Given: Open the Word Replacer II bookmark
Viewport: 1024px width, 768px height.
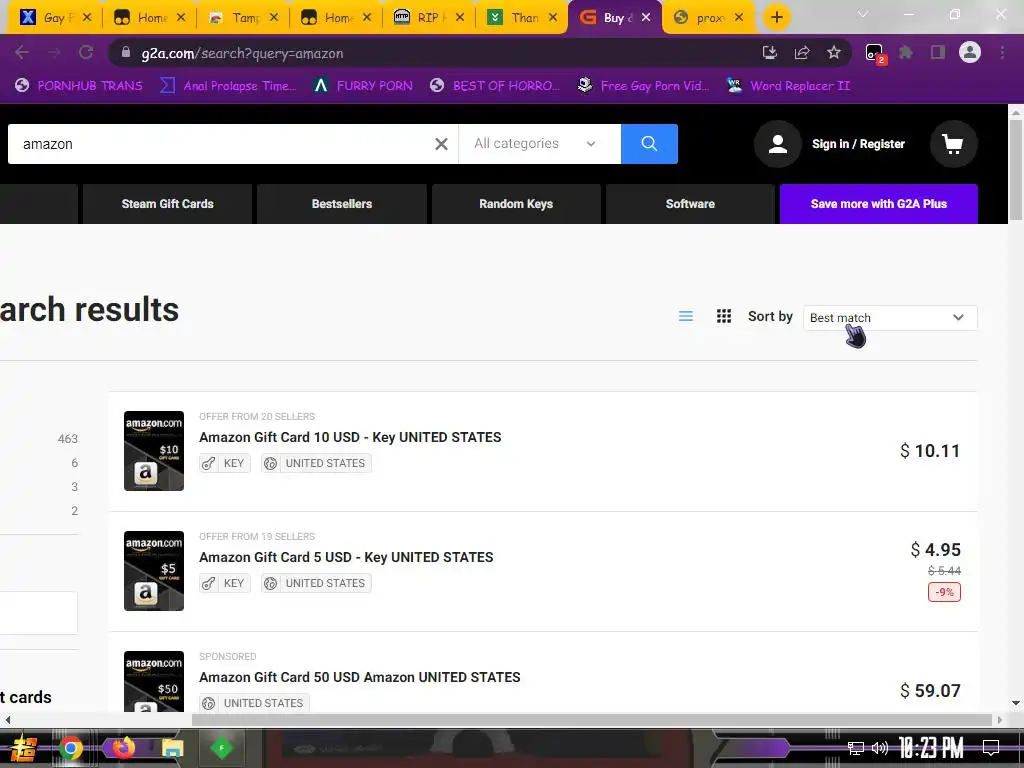Looking at the screenshot, I should click(788, 86).
